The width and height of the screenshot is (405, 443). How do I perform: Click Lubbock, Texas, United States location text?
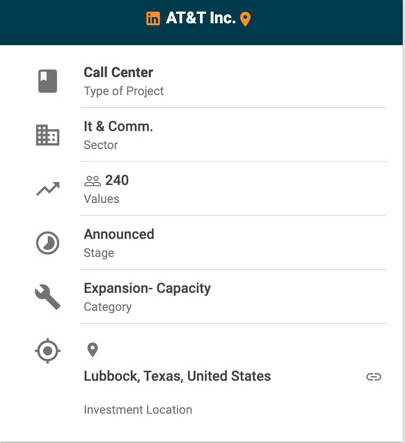177,376
